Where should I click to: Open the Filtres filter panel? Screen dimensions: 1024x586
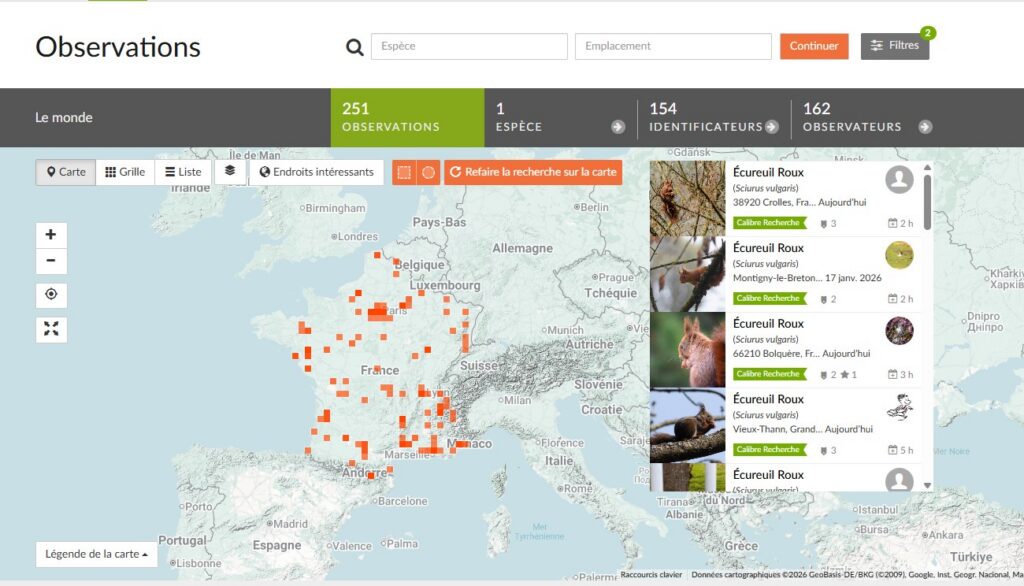tap(894, 46)
